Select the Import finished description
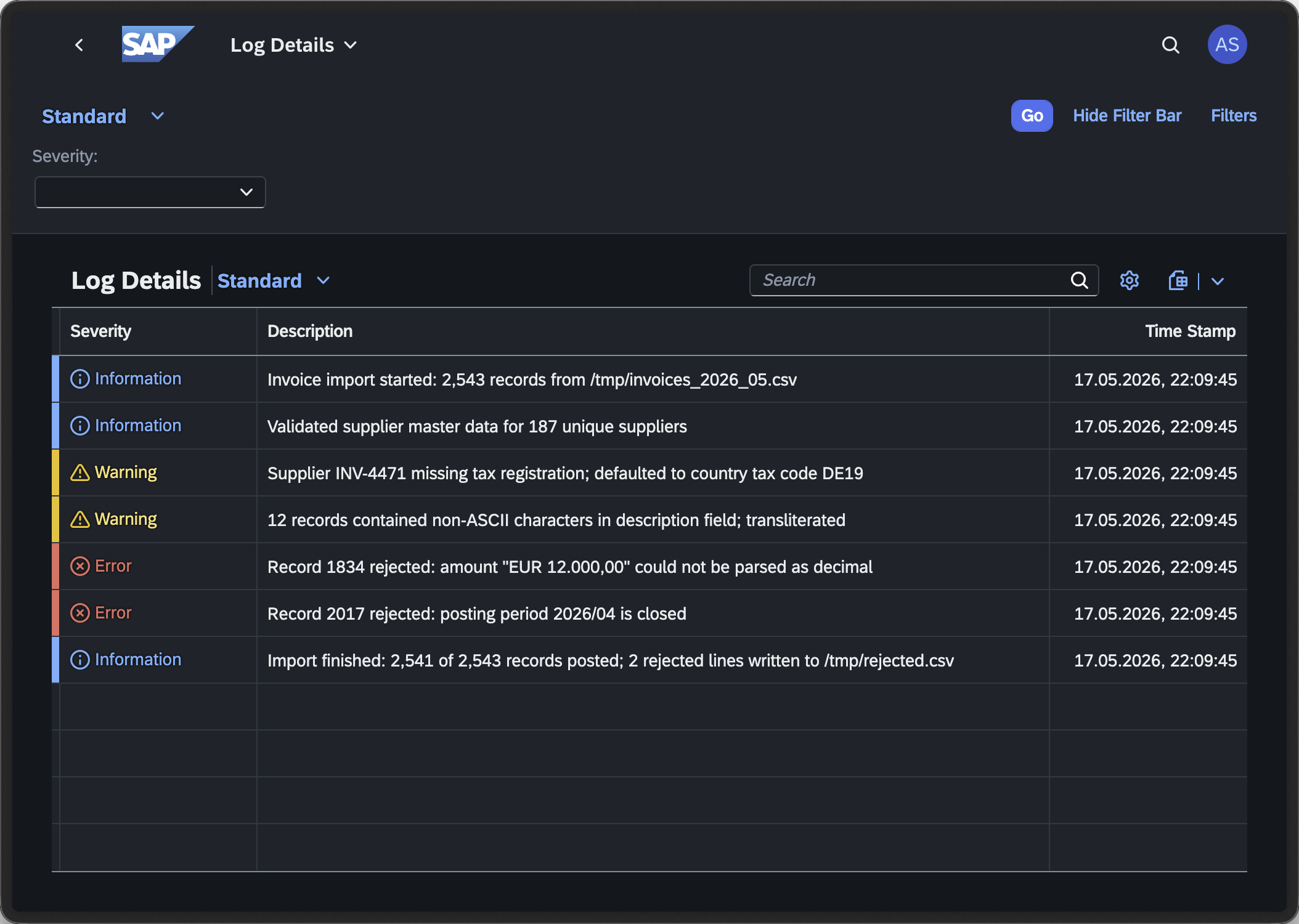The height and width of the screenshot is (924, 1299). coord(610,660)
